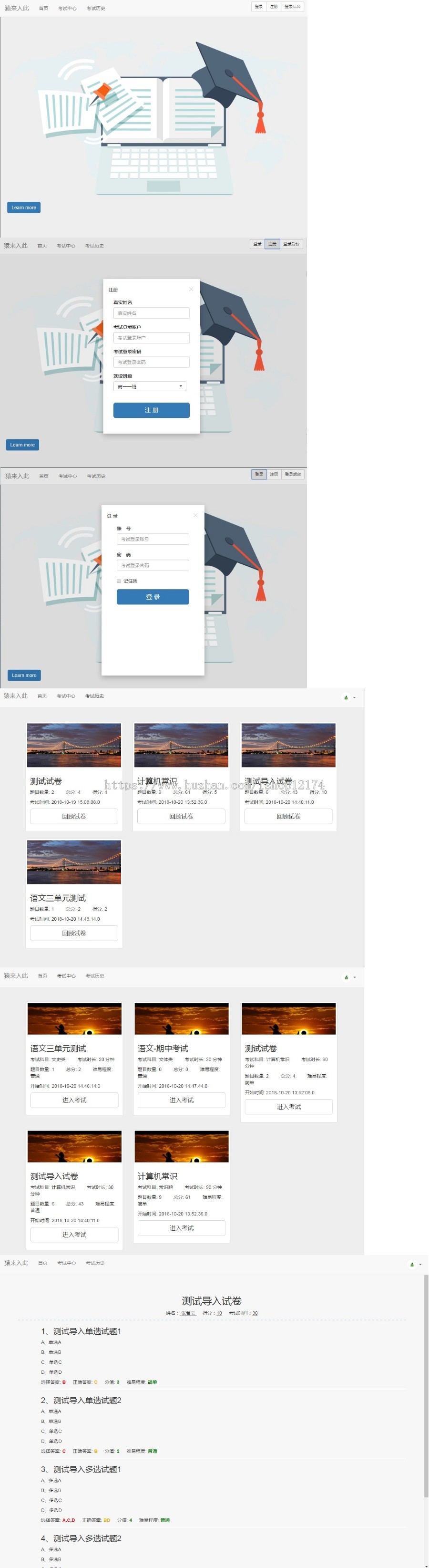Click option 'B、单选B' under question 1

click(51, 1352)
